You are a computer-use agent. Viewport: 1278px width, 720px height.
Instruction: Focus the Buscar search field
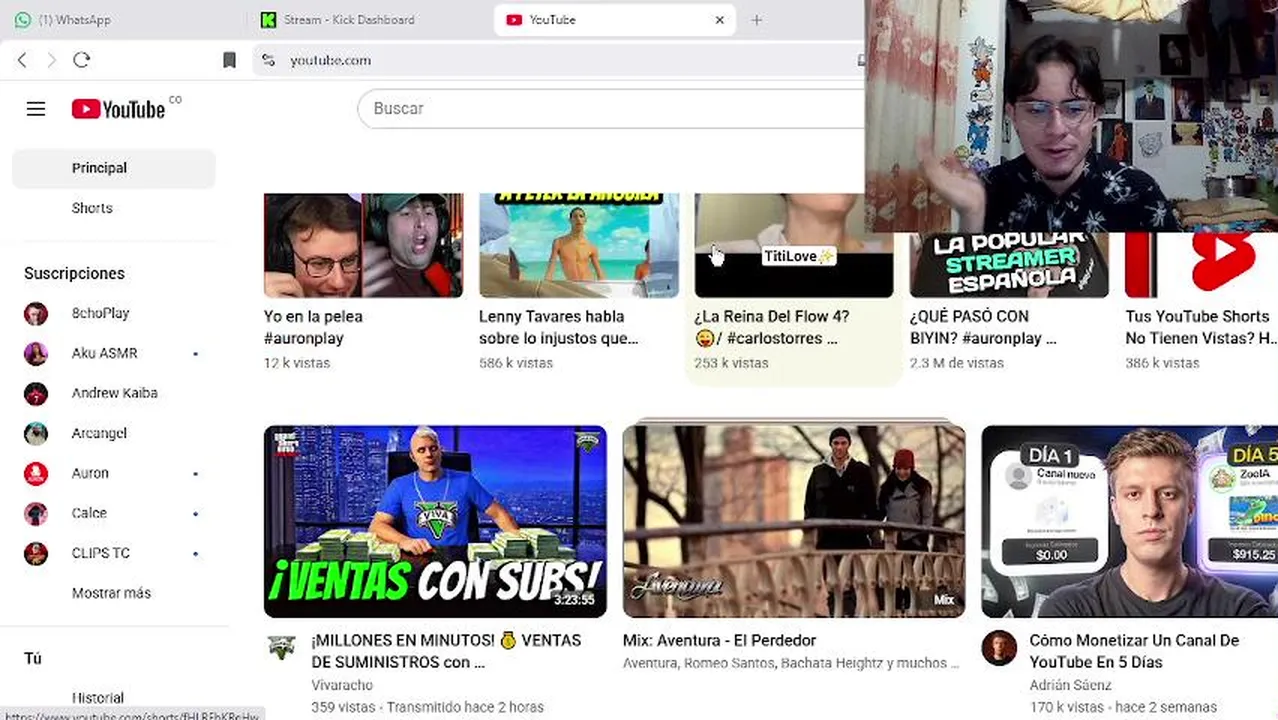610,108
